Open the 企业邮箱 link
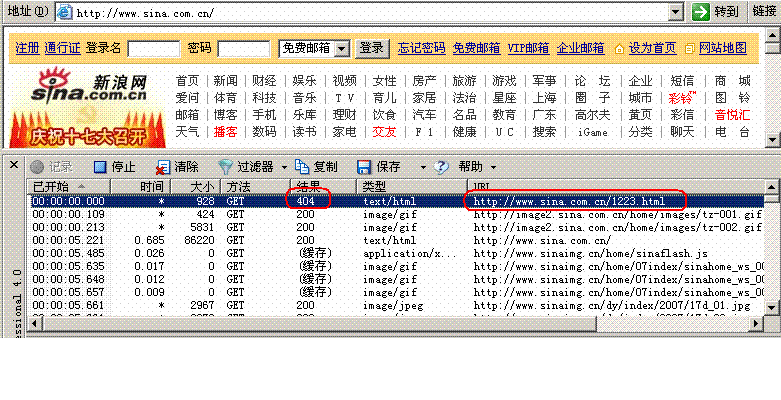This screenshot has width=781, height=400. click(x=580, y=48)
